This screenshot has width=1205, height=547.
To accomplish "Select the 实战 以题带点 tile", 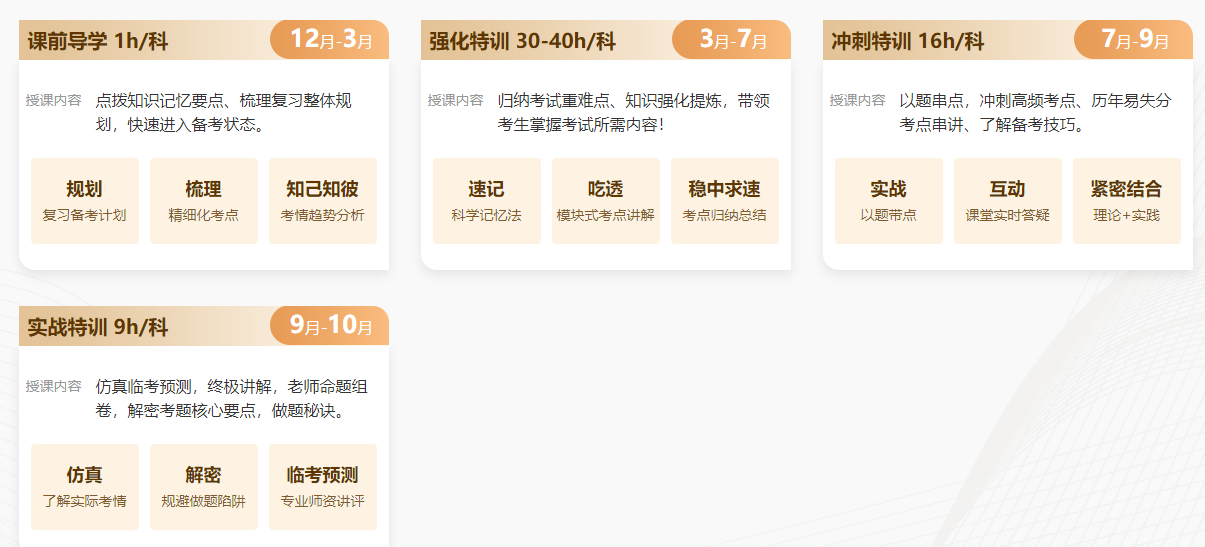I will click(888, 201).
